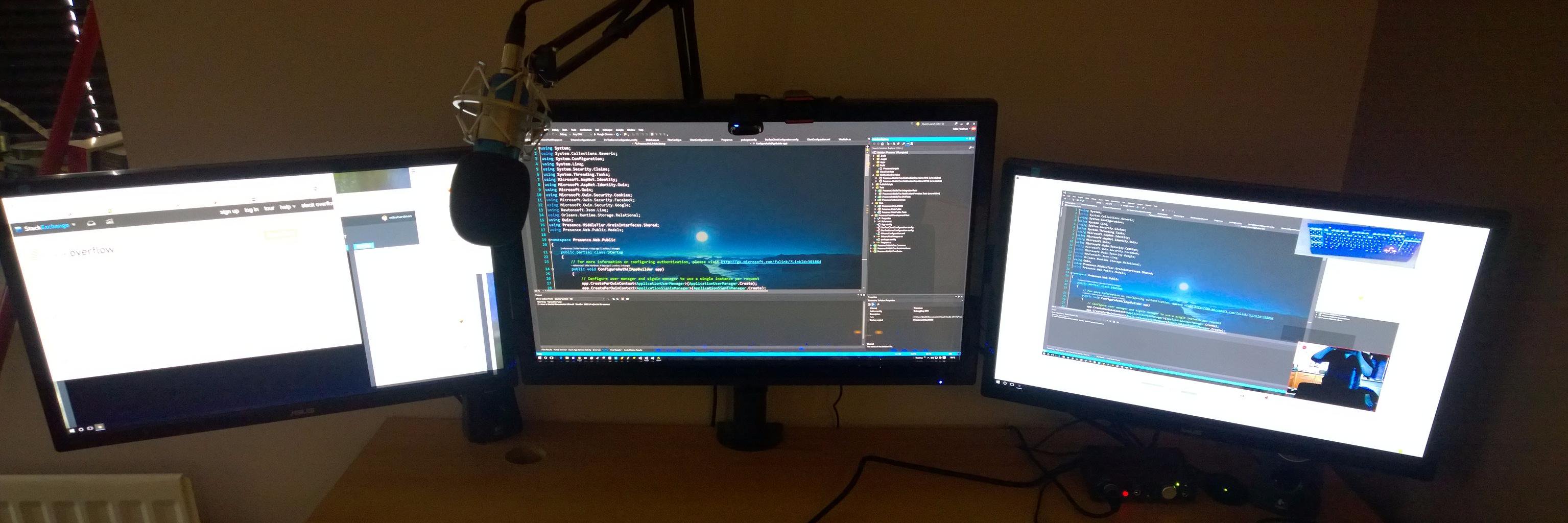Open the 'Show output from' dropdown in Output panel

click(x=581, y=299)
